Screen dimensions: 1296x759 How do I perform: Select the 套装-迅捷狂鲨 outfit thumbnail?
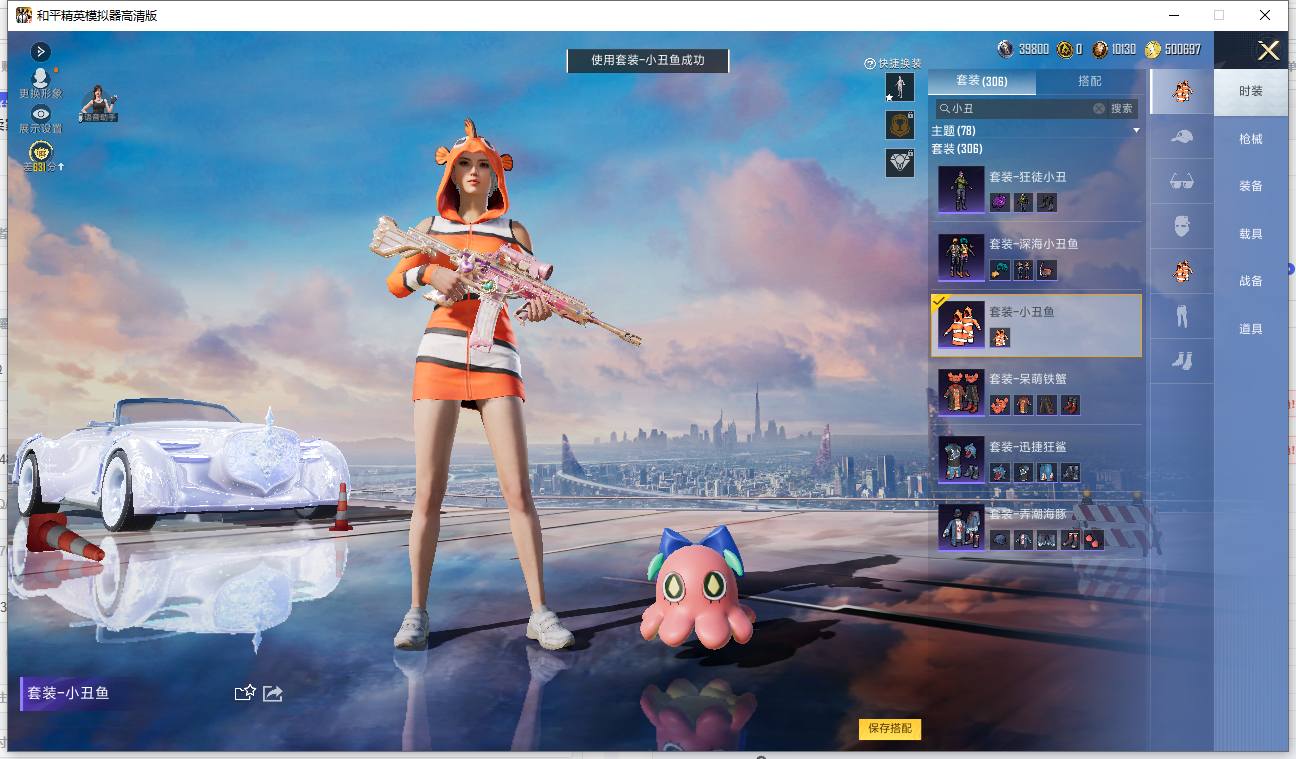[x=962, y=460]
